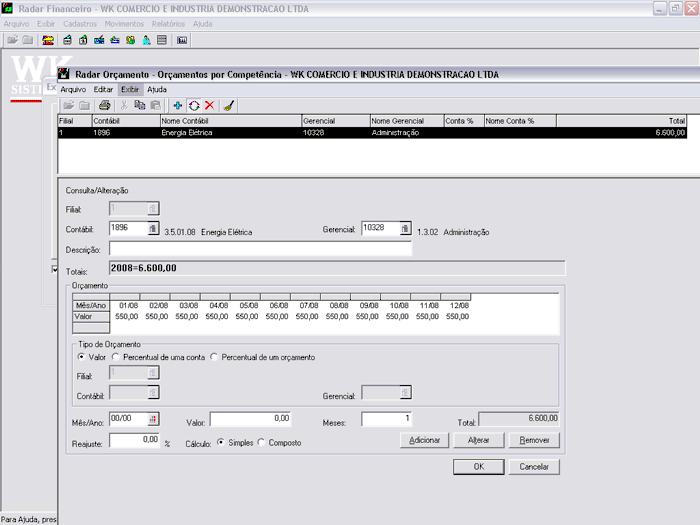Click the Adicionar button
Screen dimensions: 700x525
(423, 440)
